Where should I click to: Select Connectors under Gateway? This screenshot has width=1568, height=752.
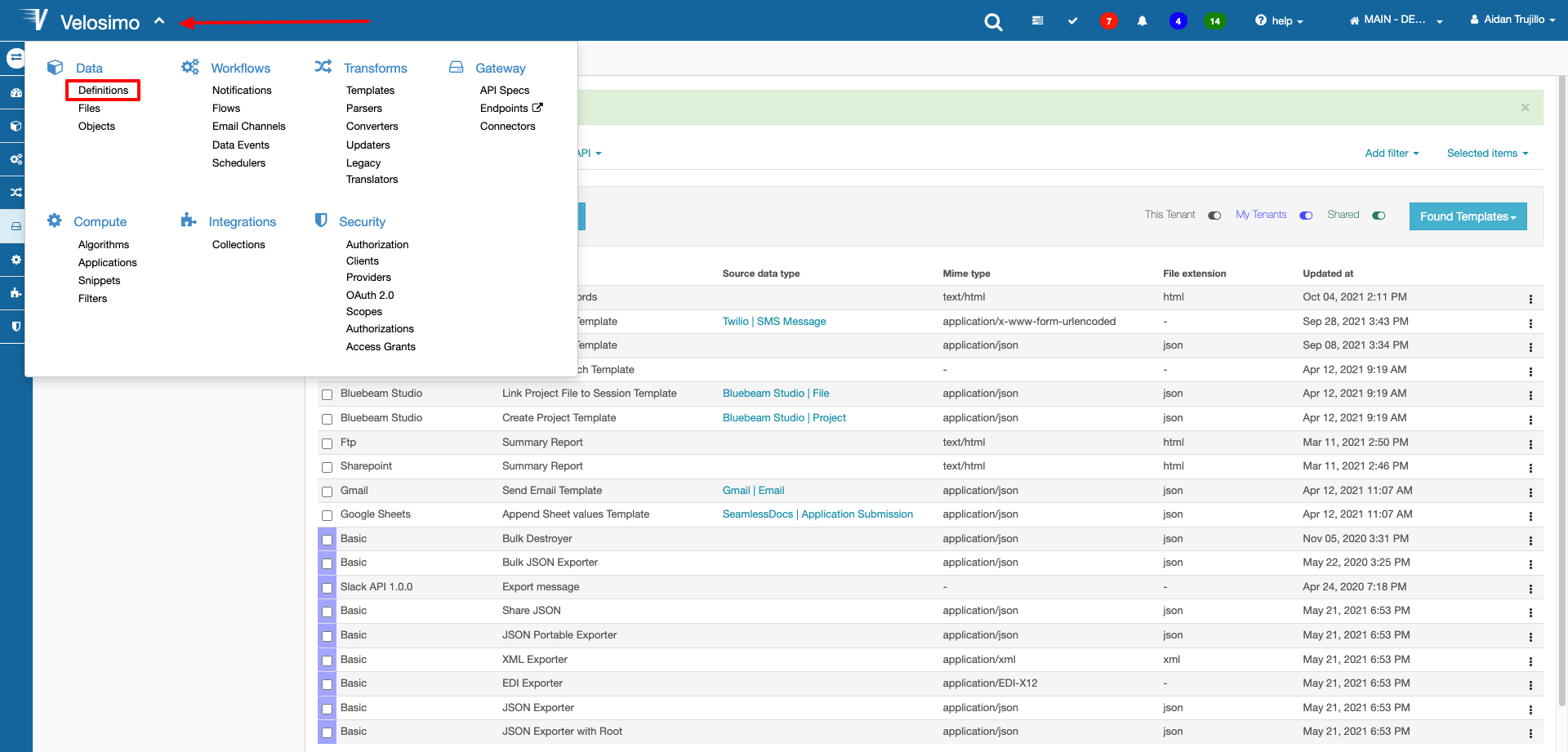click(x=507, y=126)
